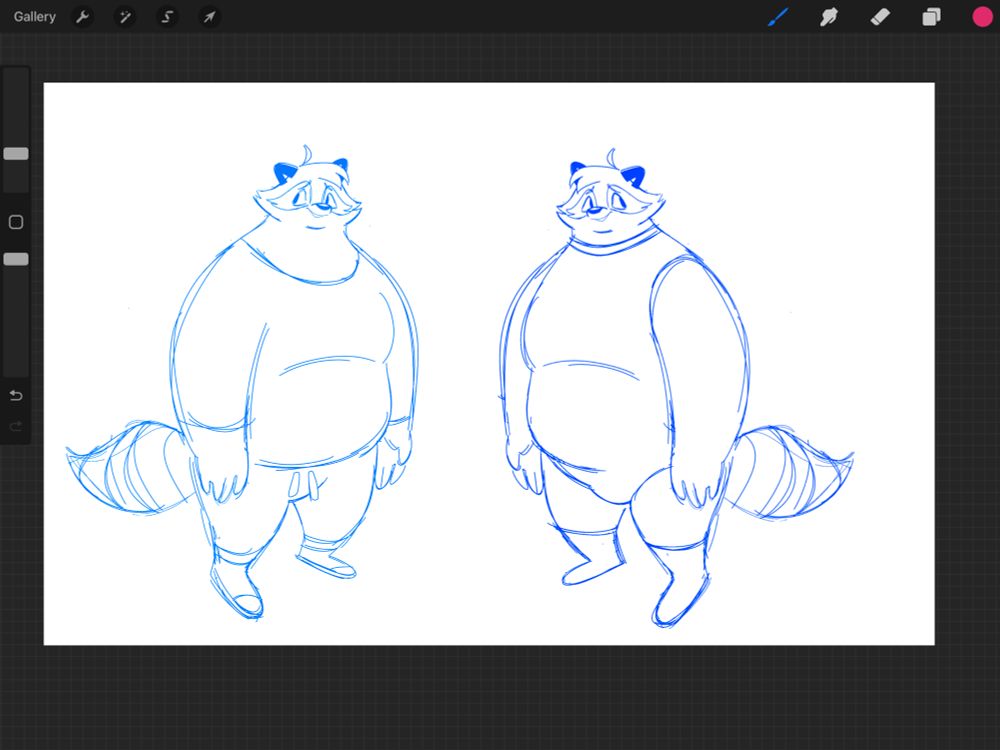1000x750 pixels.
Task: Select the Smudge tool
Action: 828,17
